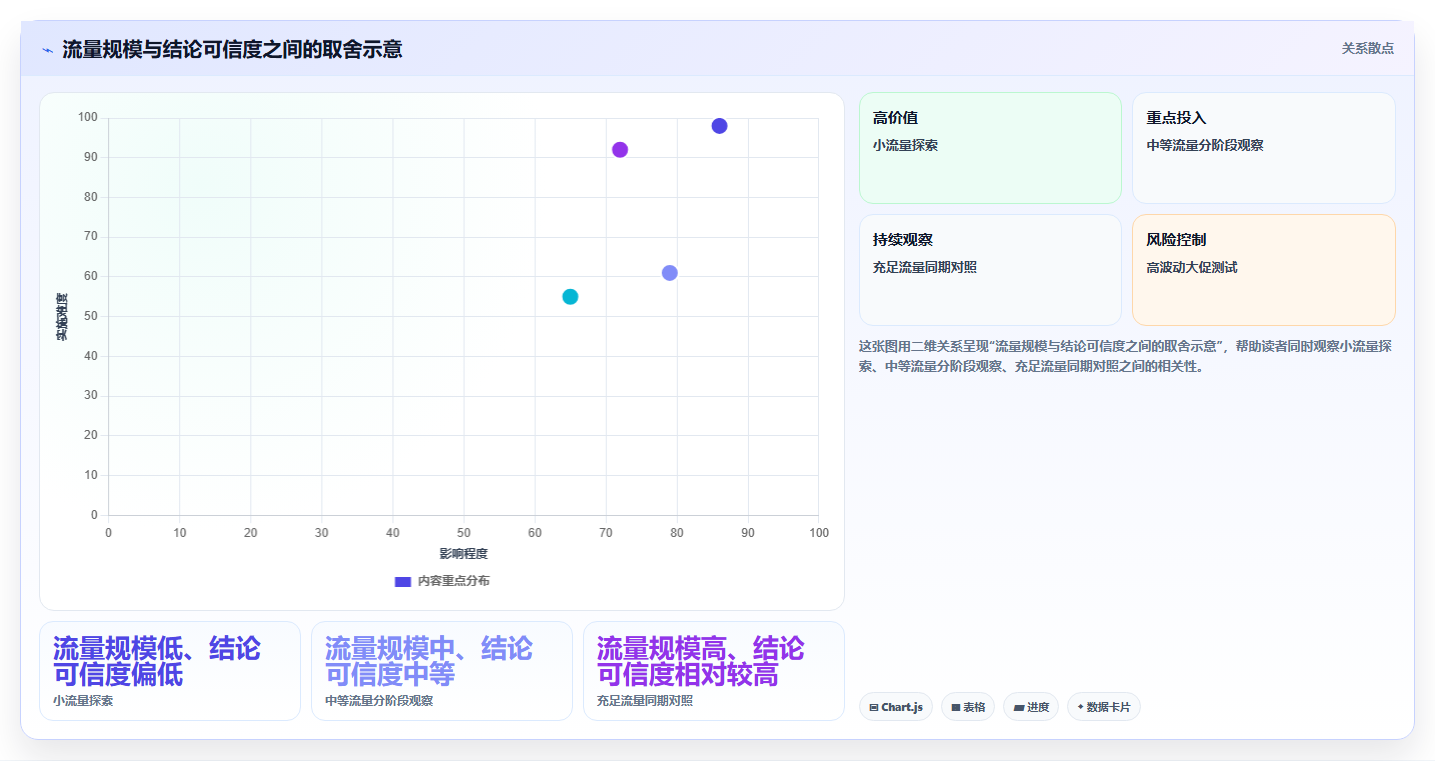Click the 流量规模低、结论可信度偏低 card
Viewport: 1435px width, 761px height.
[170, 671]
